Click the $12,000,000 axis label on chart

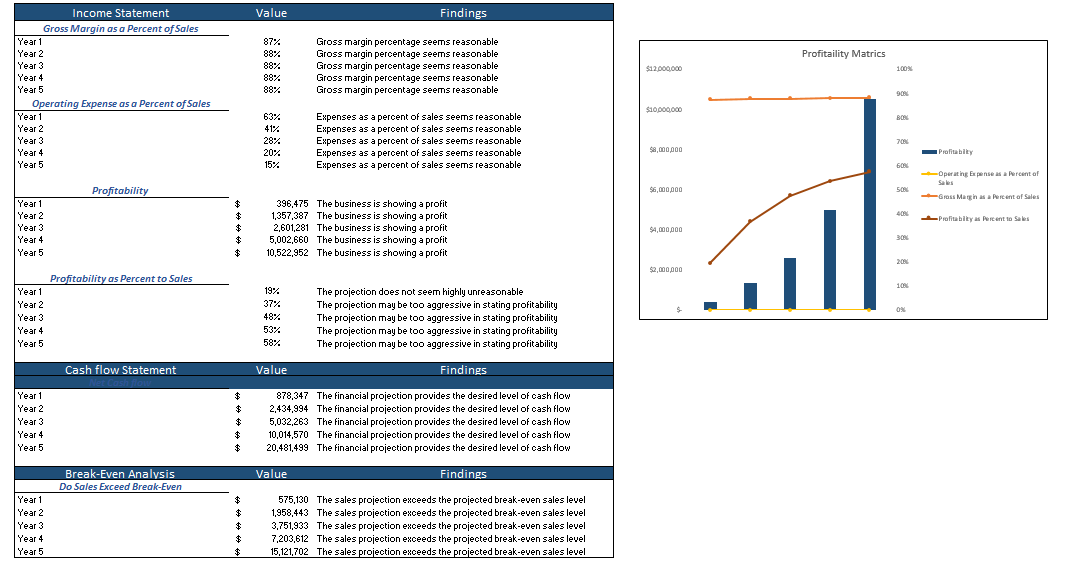click(664, 69)
